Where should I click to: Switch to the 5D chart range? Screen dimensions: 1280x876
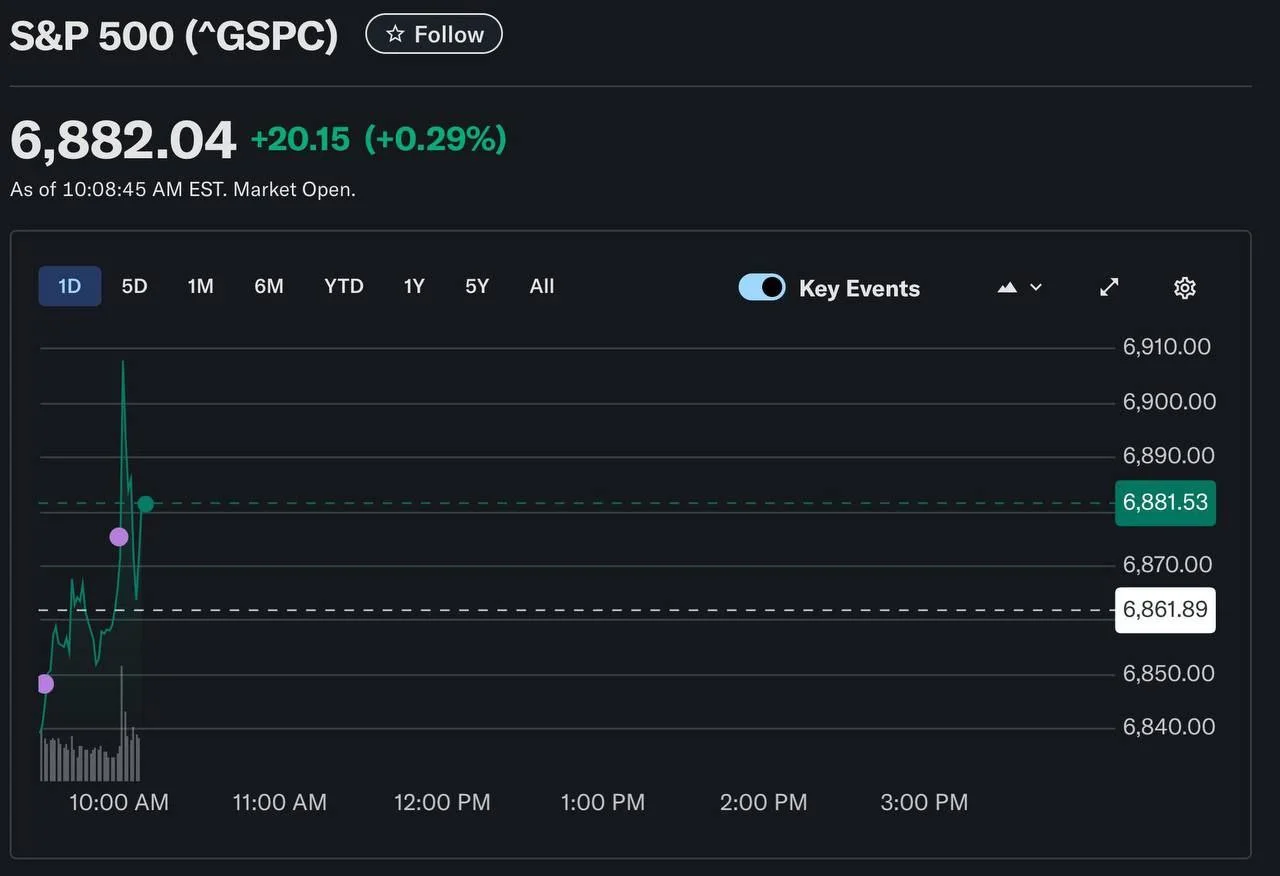(x=134, y=286)
